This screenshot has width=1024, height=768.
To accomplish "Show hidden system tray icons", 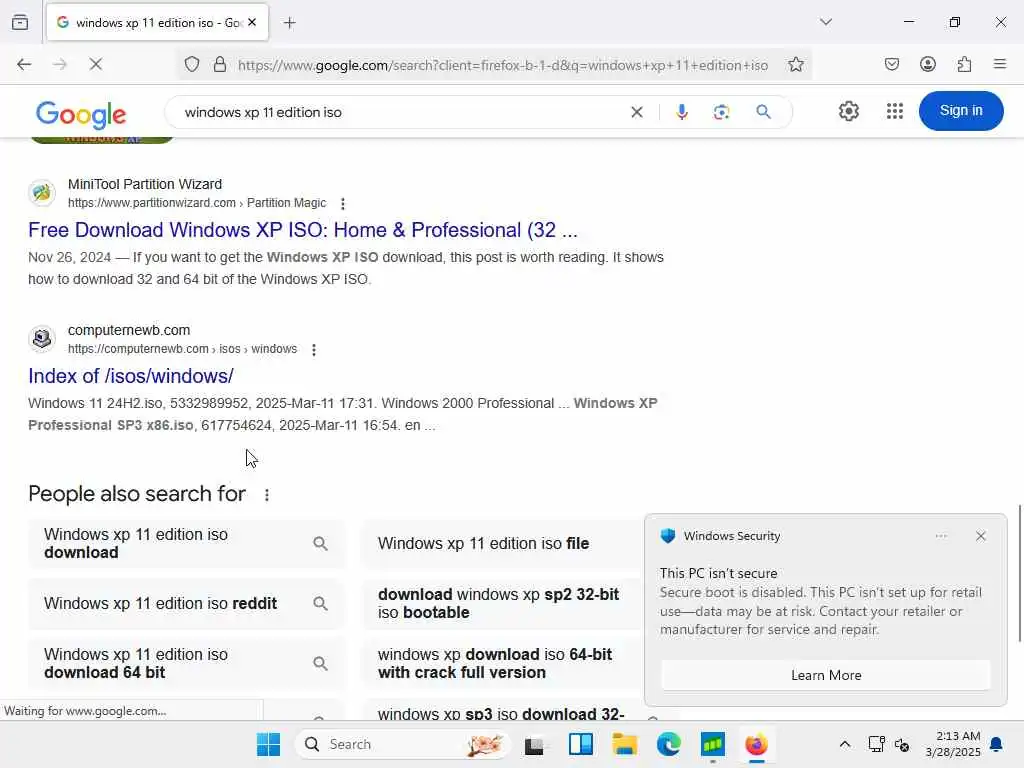I will [844, 744].
